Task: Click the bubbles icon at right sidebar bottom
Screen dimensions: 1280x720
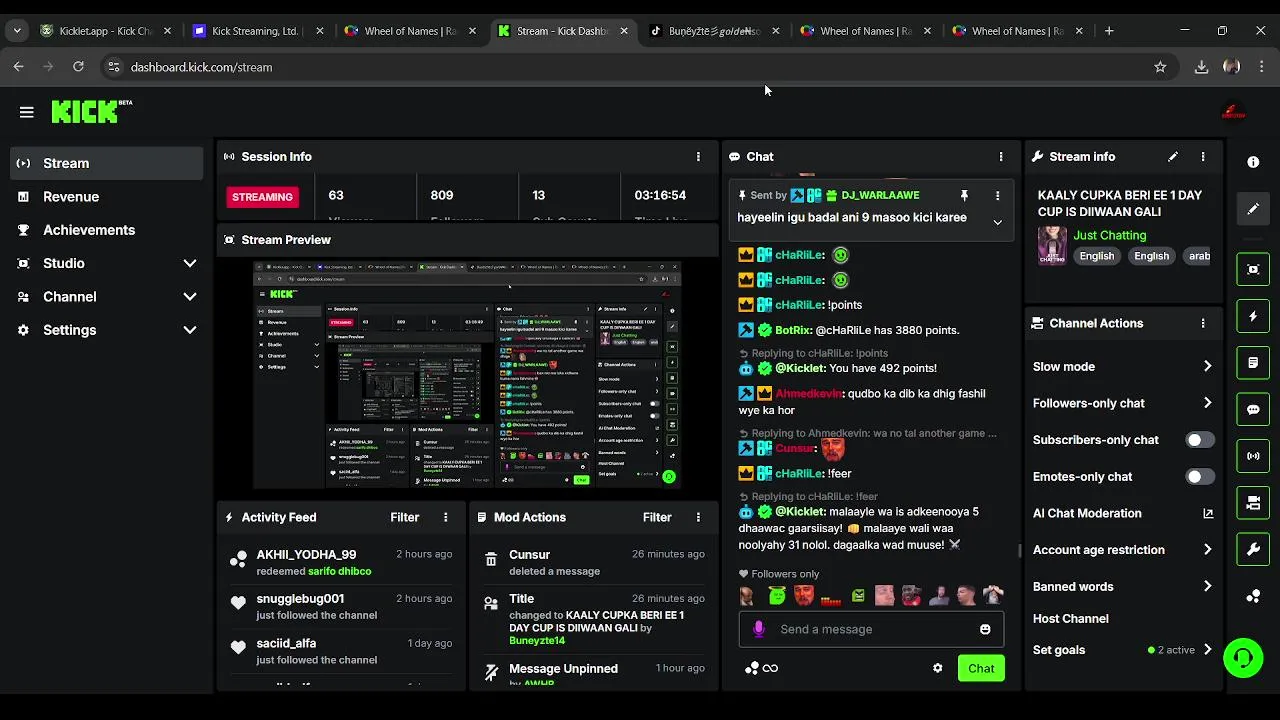Action: [1253, 596]
